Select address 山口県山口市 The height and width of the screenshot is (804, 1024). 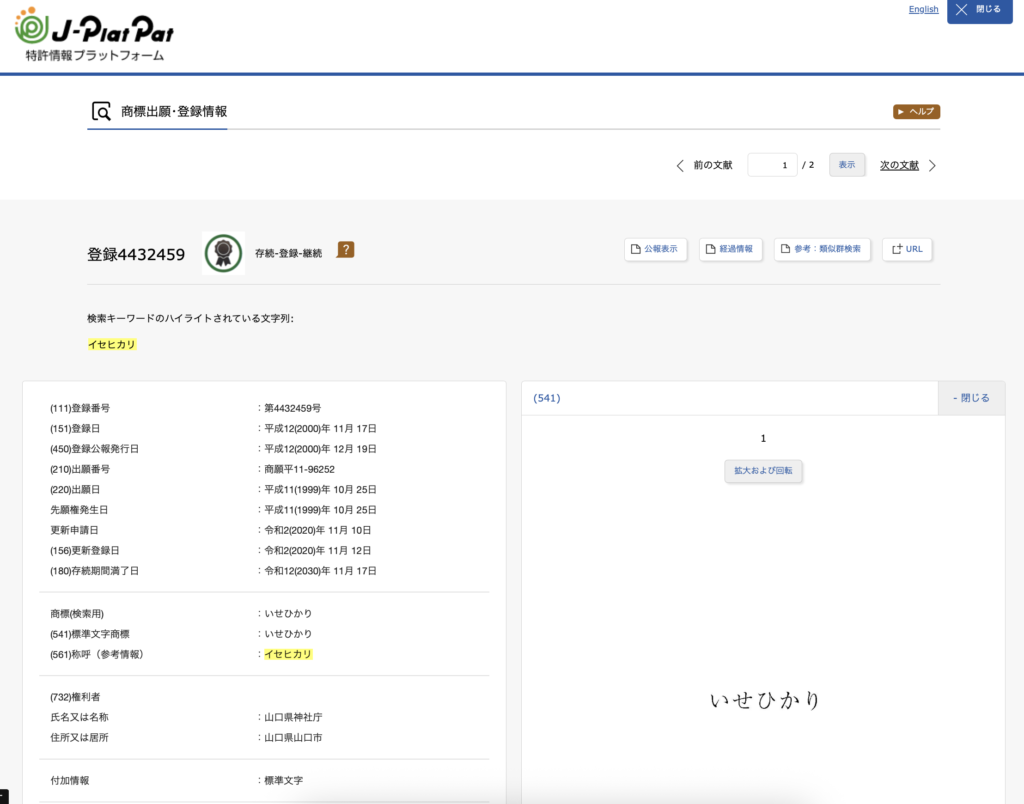pos(293,737)
